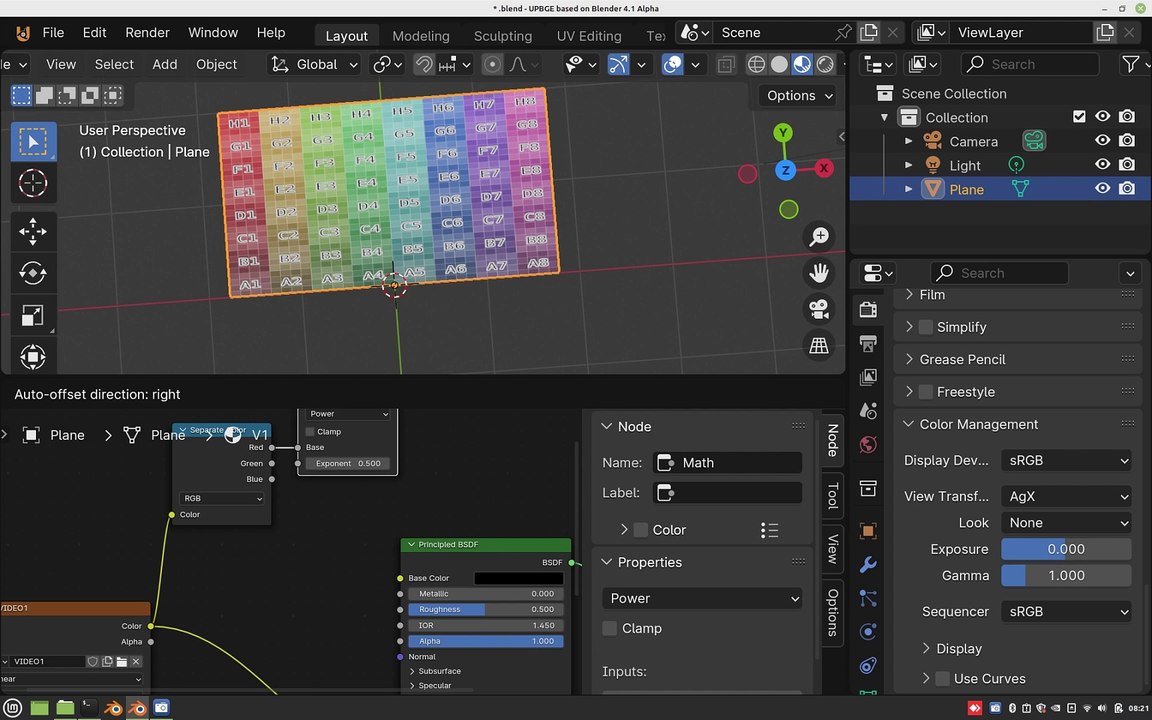
Task: Open the Edit menu
Action: tap(94, 33)
